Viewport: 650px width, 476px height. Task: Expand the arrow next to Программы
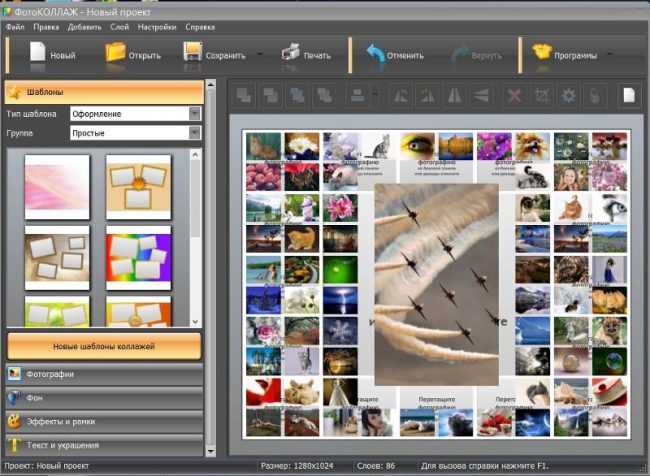(610, 54)
